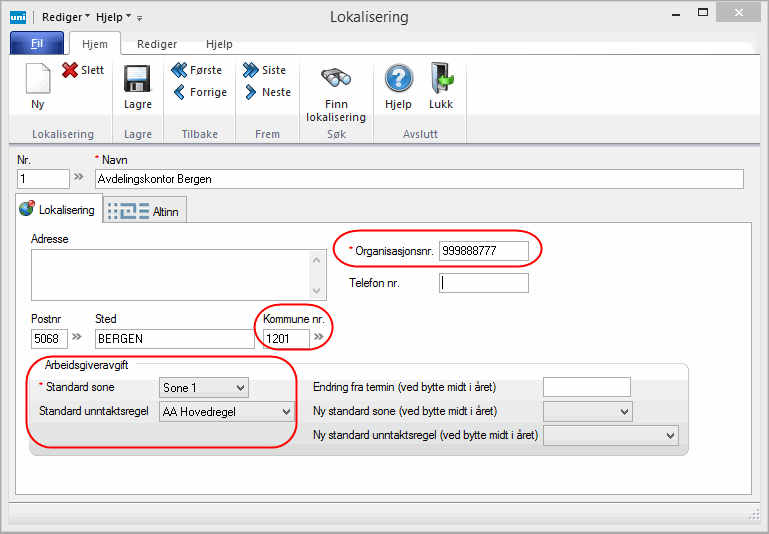Image resolution: width=769 pixels, height=534 pixels.
Task: Open the Ny standard sone dropdown
Action: (x=624, y=411)
